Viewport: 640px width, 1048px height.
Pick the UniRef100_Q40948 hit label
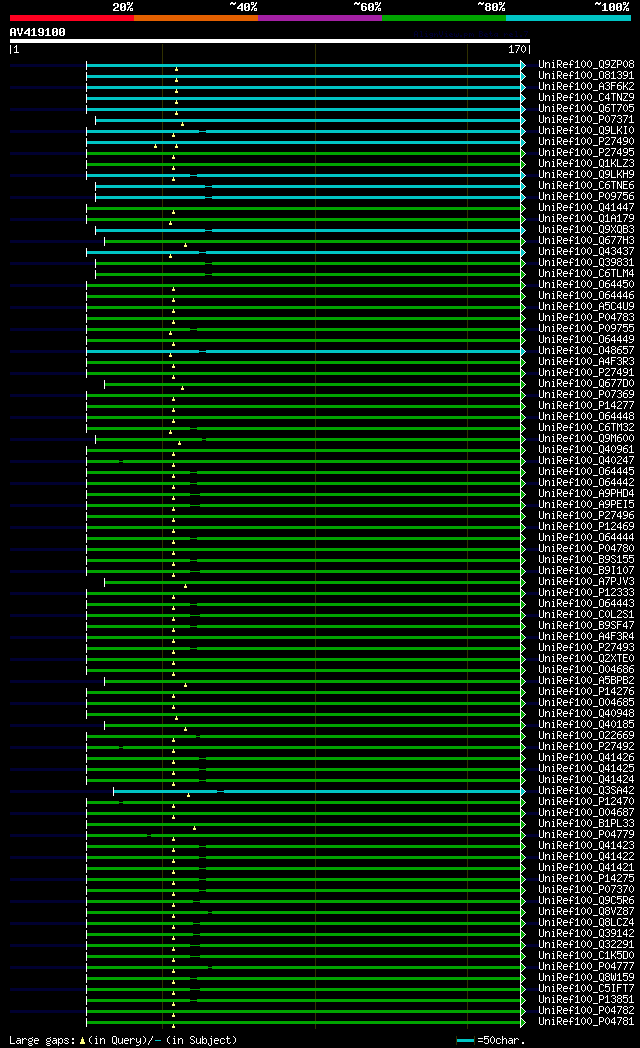(x=587, y=714)
